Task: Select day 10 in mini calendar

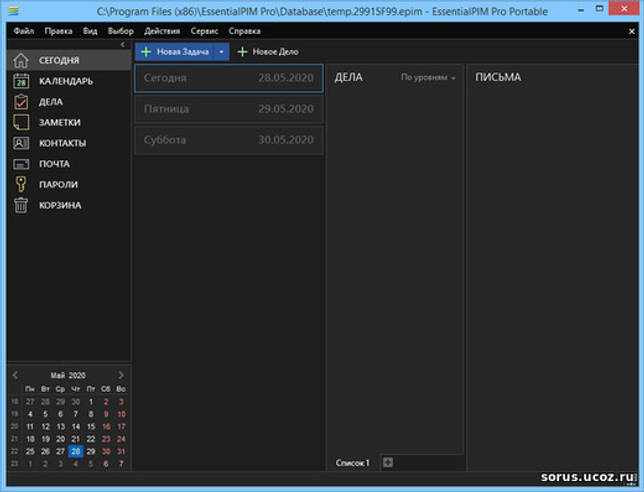Action: 121,414
